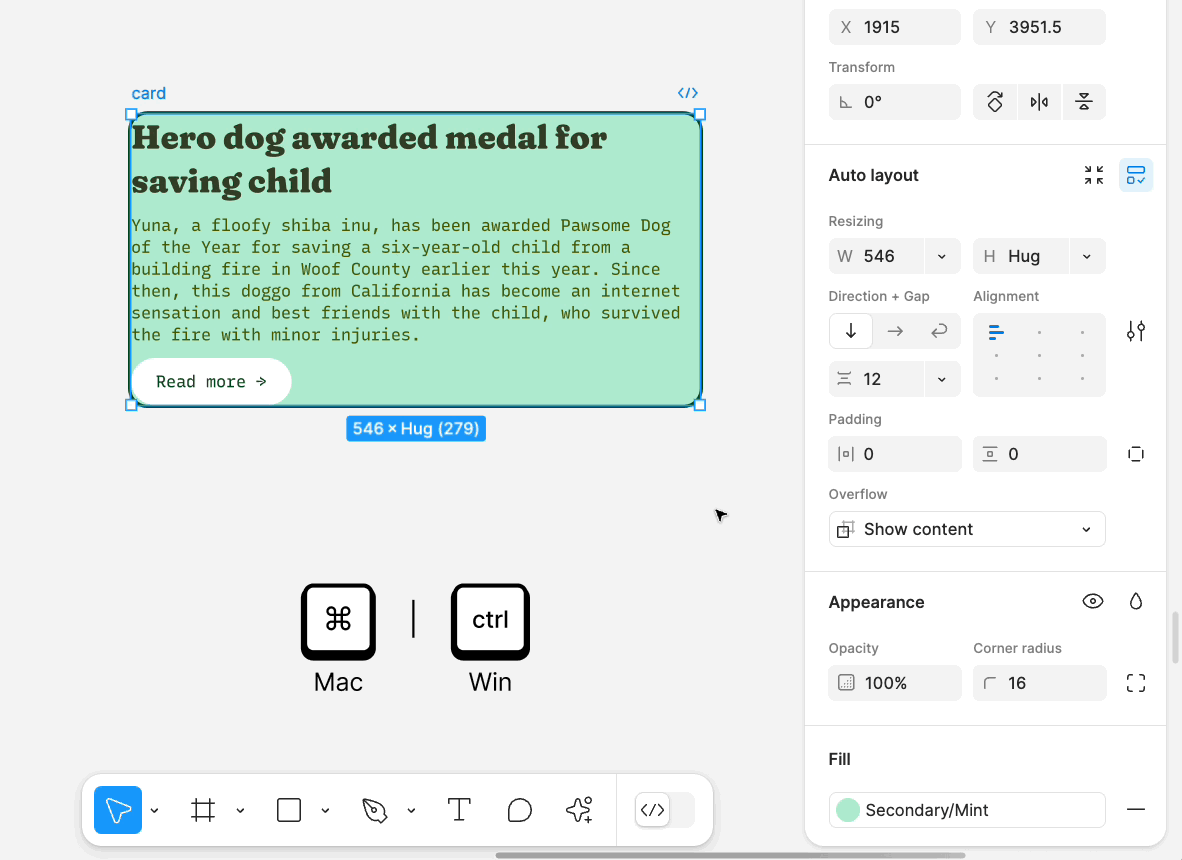Set wrap layout direction
The height and width of the screenshot is (860, 1182).
pos(939,331)
